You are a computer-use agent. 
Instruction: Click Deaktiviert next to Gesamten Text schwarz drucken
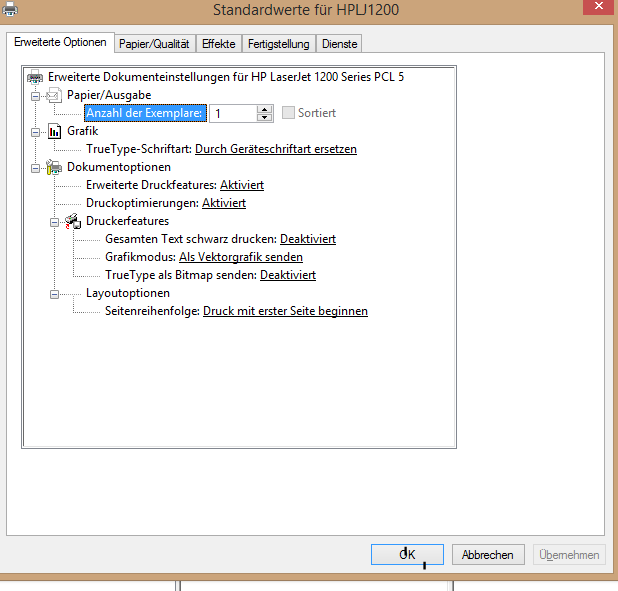point(308,239)
